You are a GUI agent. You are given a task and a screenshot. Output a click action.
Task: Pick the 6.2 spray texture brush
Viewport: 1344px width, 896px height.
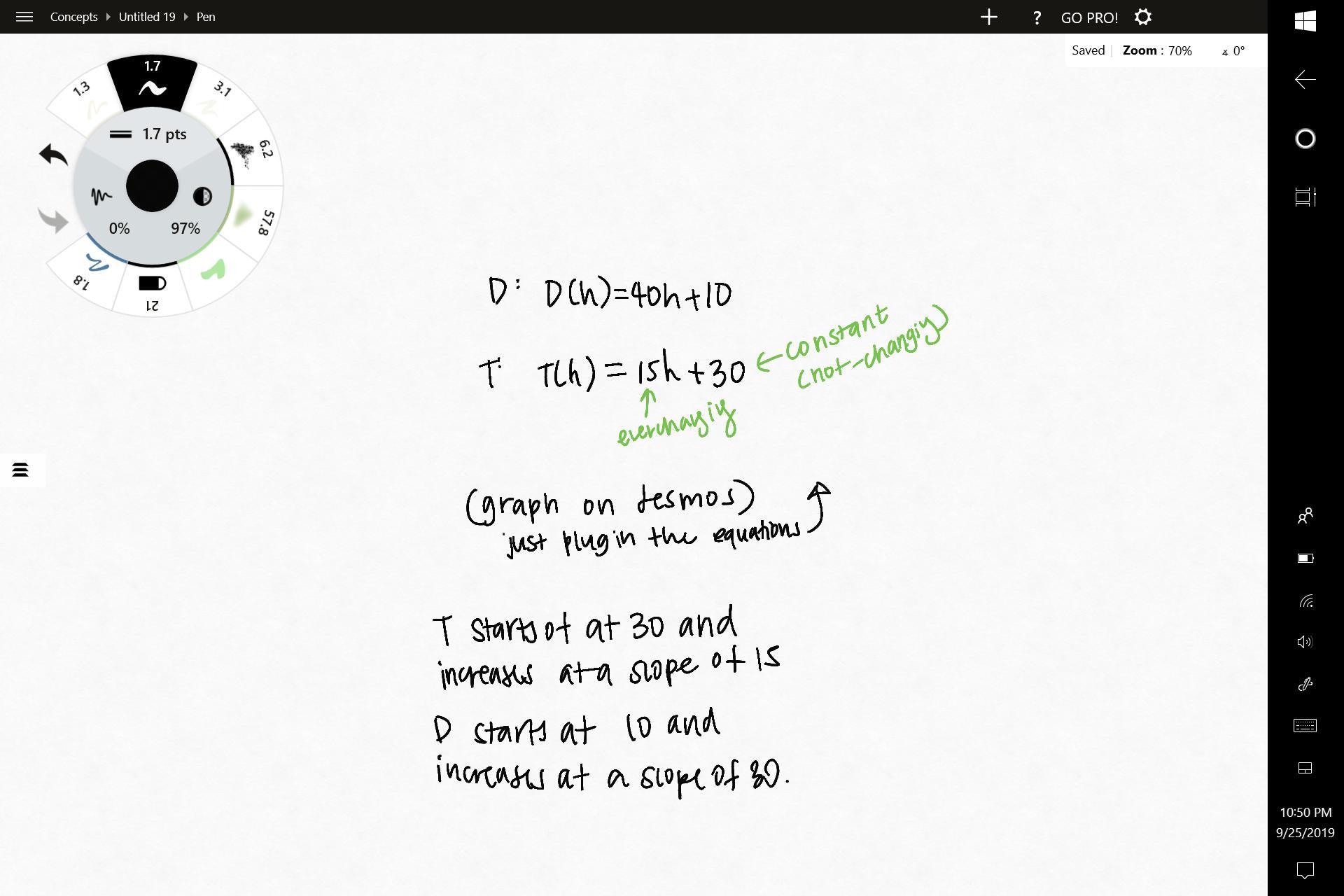[250, 152]
